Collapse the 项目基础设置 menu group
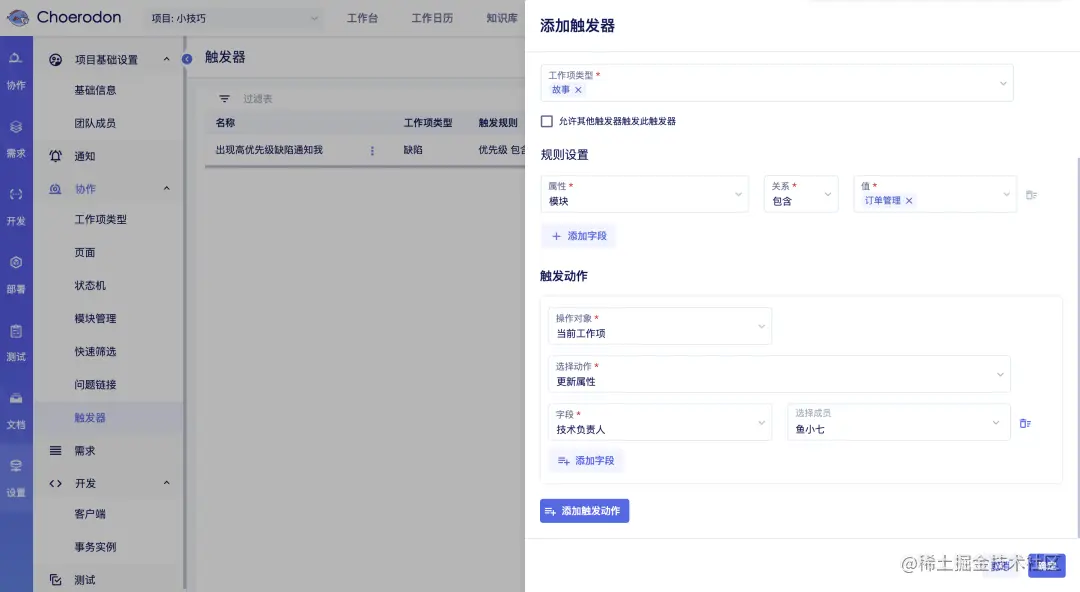The width and height of the screenshot is (1080, 592). [x=166, y=59]
